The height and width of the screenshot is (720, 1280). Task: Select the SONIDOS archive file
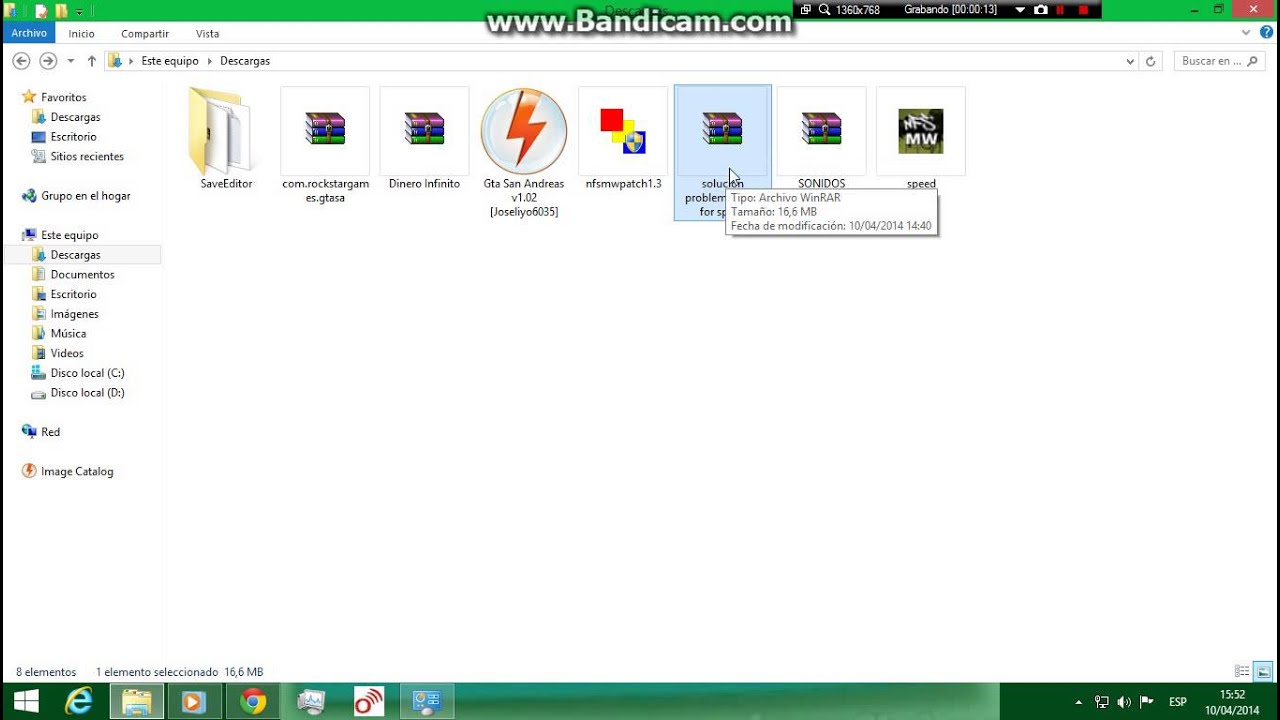[821, 131]
